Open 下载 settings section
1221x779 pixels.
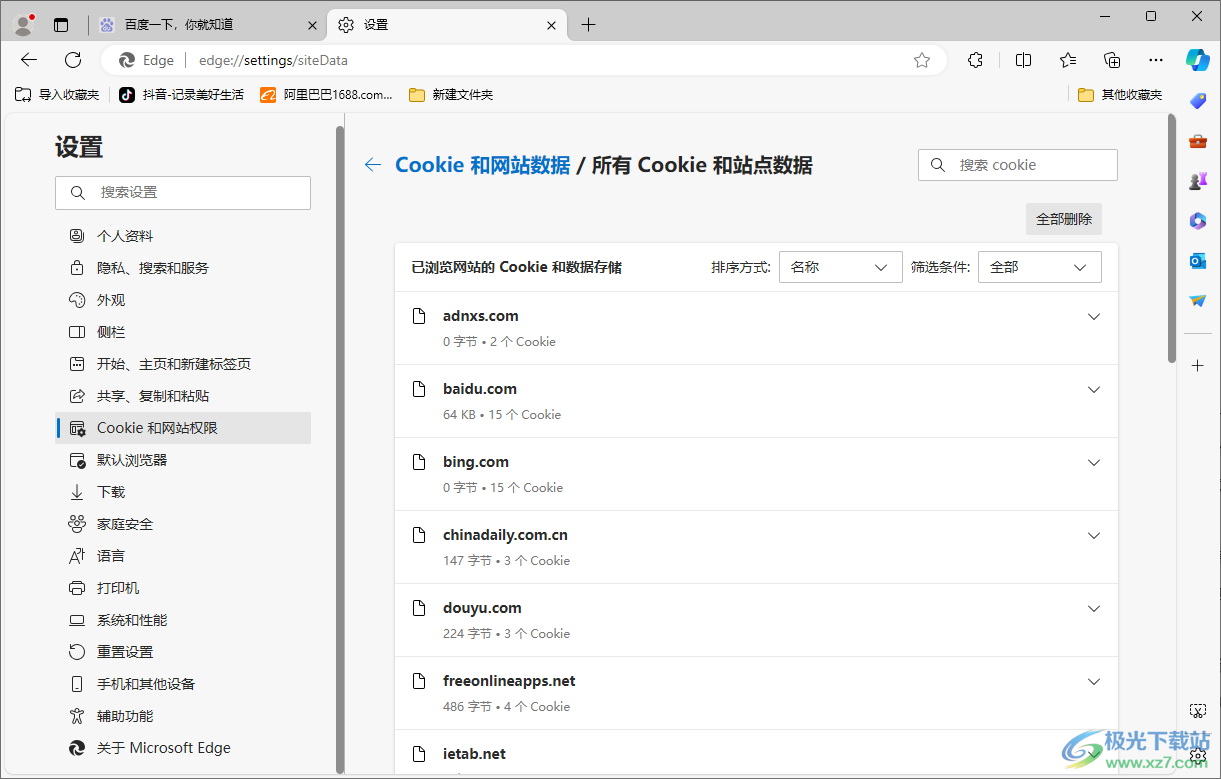[183, 492]
